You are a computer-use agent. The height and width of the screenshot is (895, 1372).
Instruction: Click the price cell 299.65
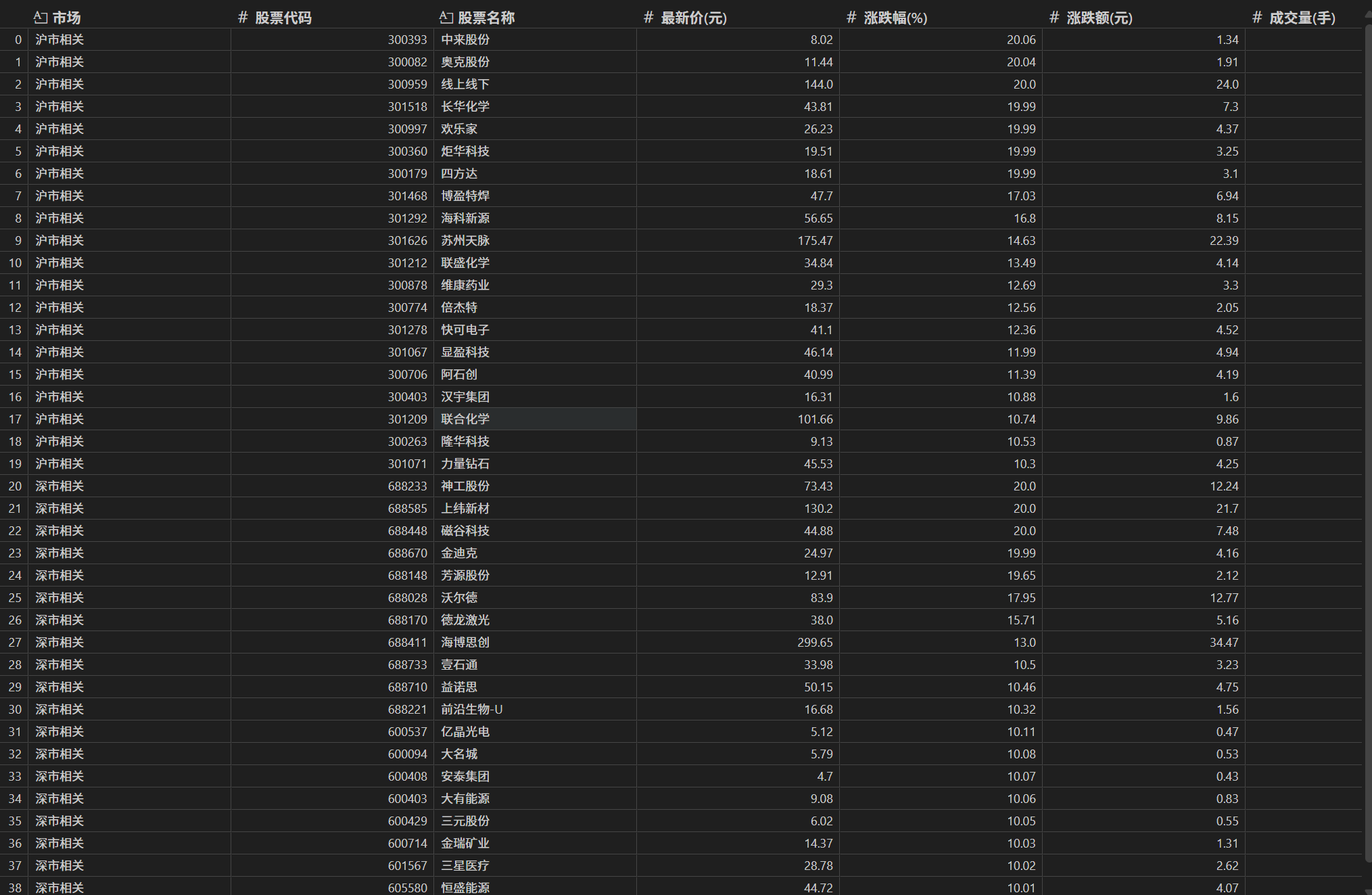click(815, 643)
